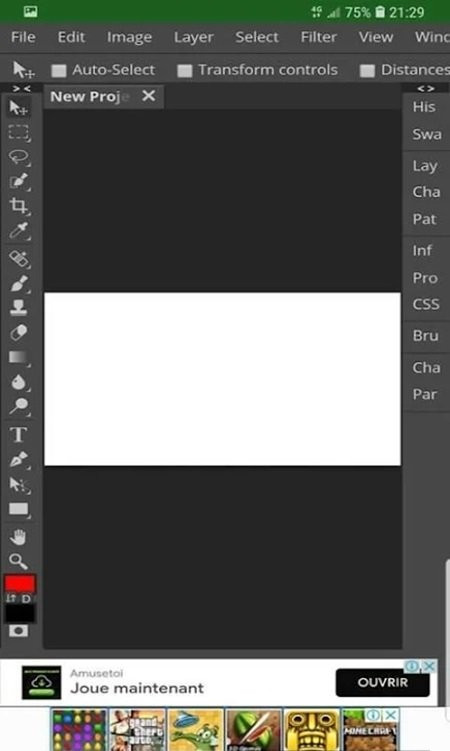
Task: Select the Eraser tool
Action: (19, 332)
